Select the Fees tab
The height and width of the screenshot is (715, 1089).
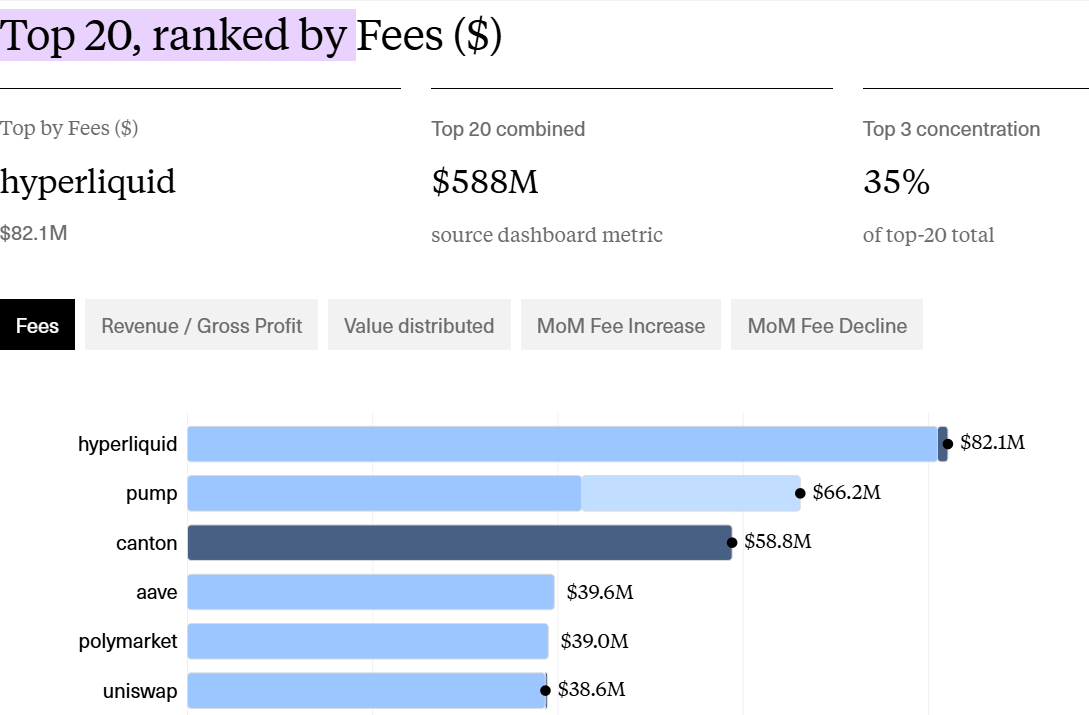[x=38, y=324]
